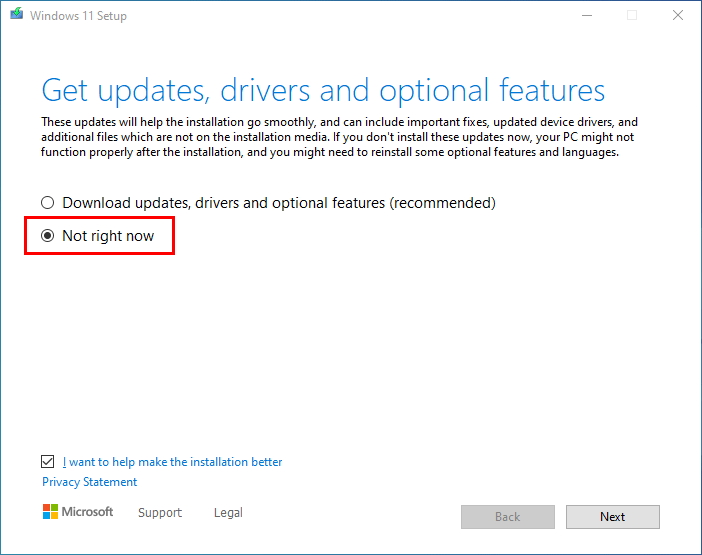Uncheck the help make installation better checkbox
The width and height of the screenshot is (702, 555).
(x=47, y=461)
